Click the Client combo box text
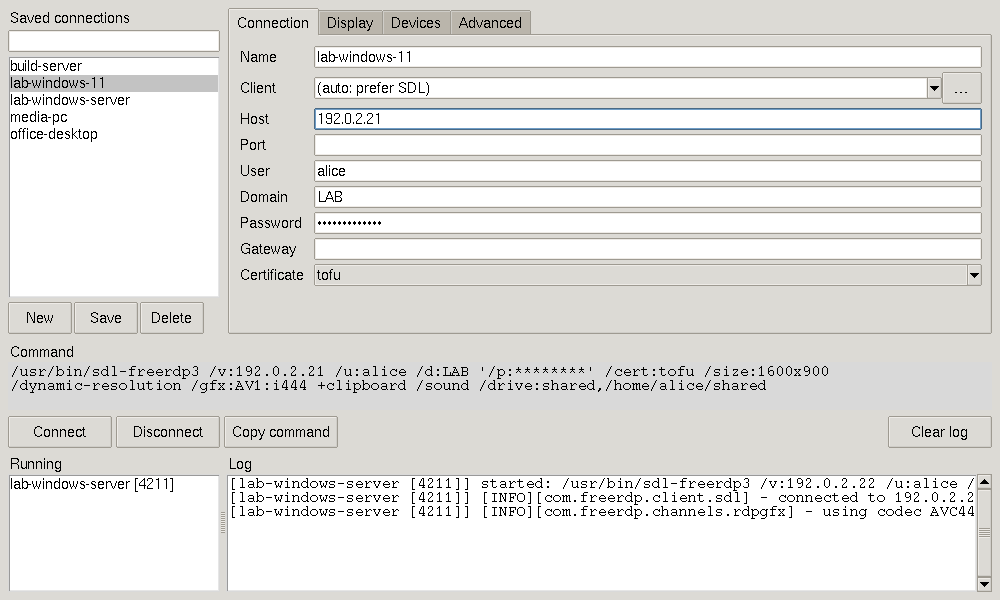 click(x=620, y=88)
